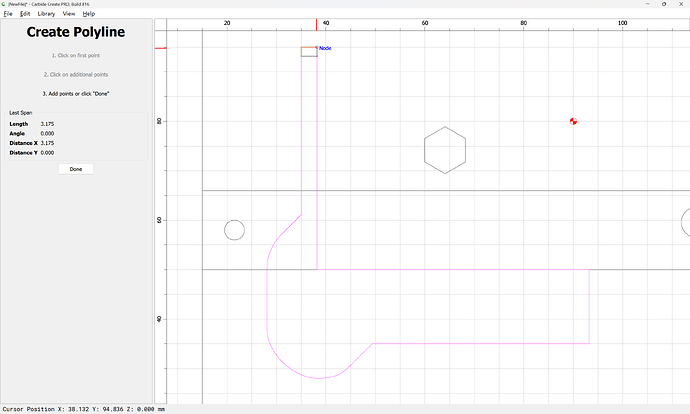
Task: Click the Cursor Position status bar text
Action: point(84,409)
